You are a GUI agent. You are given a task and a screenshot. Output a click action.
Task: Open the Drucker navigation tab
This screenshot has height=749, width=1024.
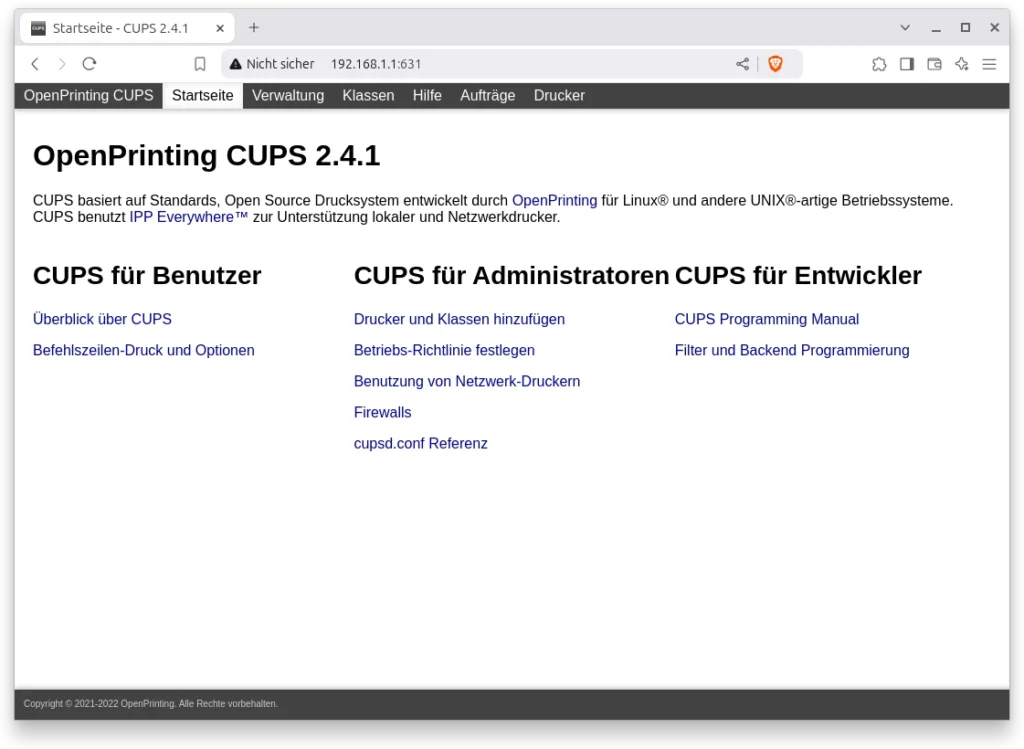tap(559, 96)
